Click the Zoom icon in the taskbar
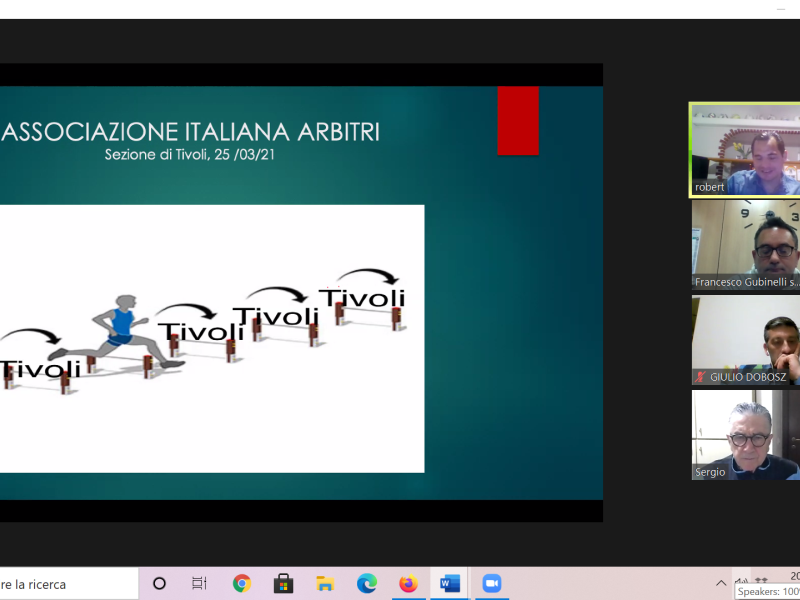 [x=492, y=583]
